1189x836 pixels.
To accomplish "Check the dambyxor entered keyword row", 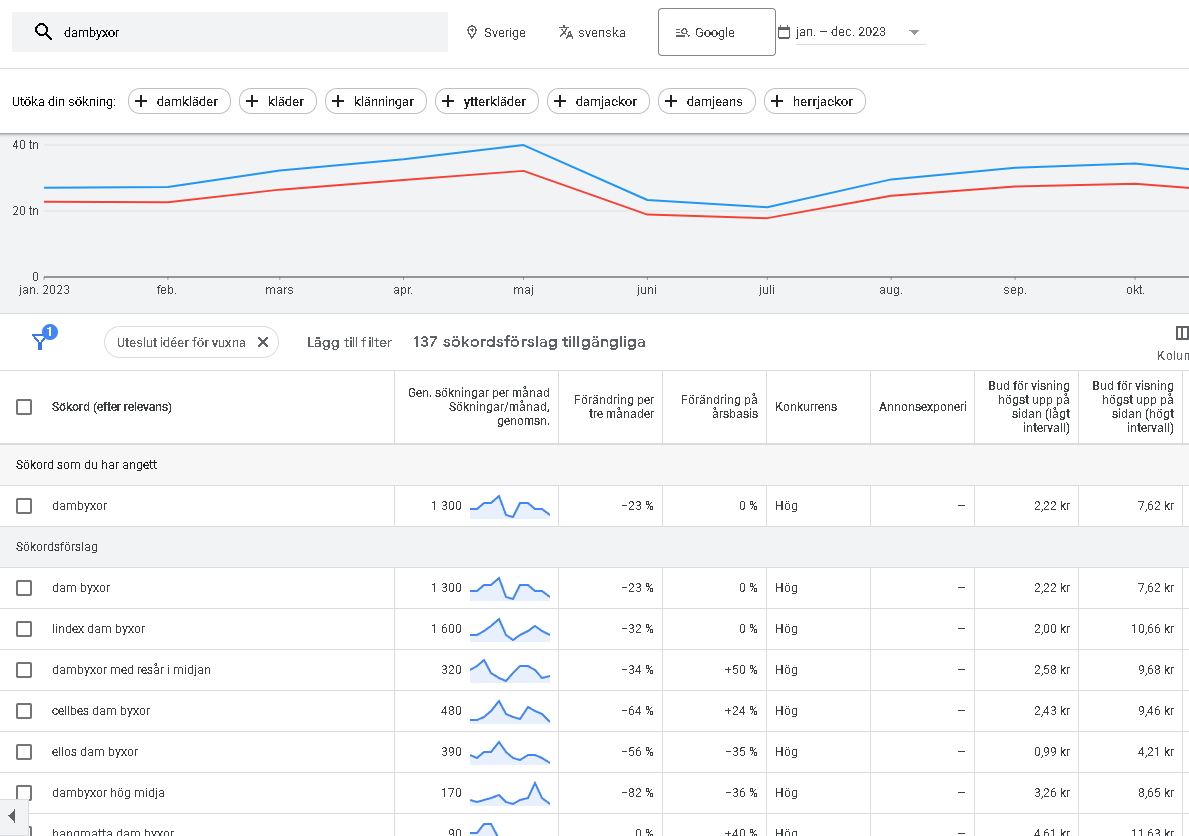I will coord(24,506).
